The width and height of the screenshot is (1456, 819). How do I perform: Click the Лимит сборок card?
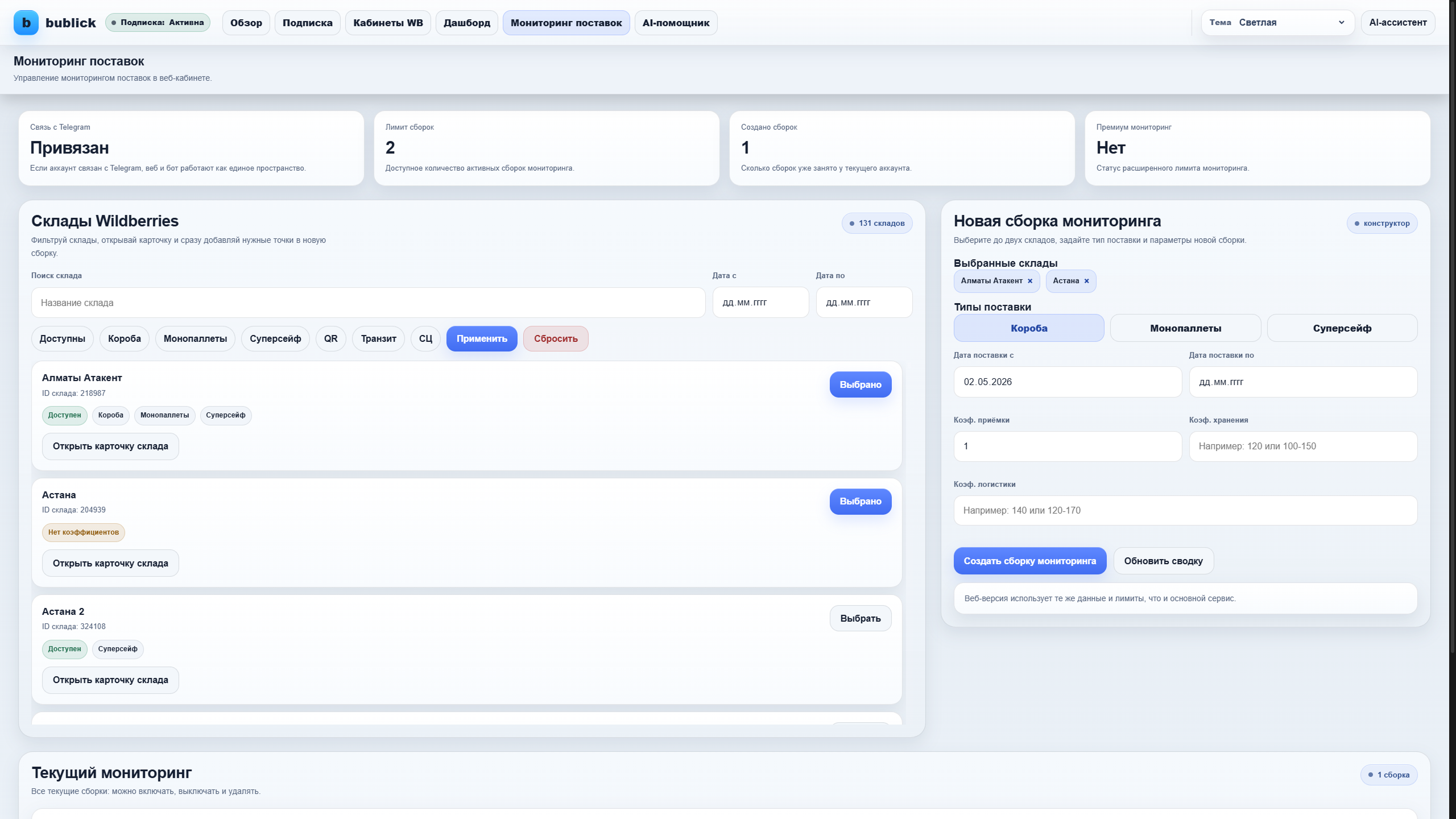[x=547, y=148]
